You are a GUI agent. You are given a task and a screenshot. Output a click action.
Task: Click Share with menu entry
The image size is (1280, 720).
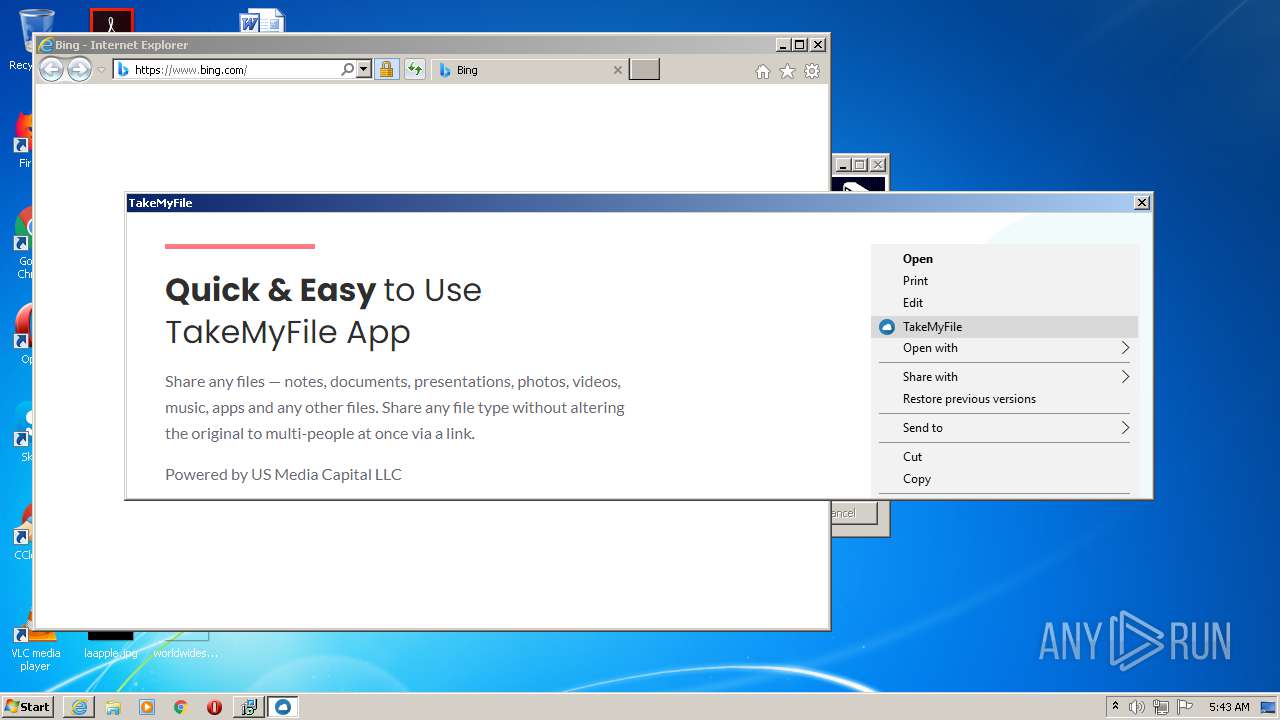click(1004, 377)
